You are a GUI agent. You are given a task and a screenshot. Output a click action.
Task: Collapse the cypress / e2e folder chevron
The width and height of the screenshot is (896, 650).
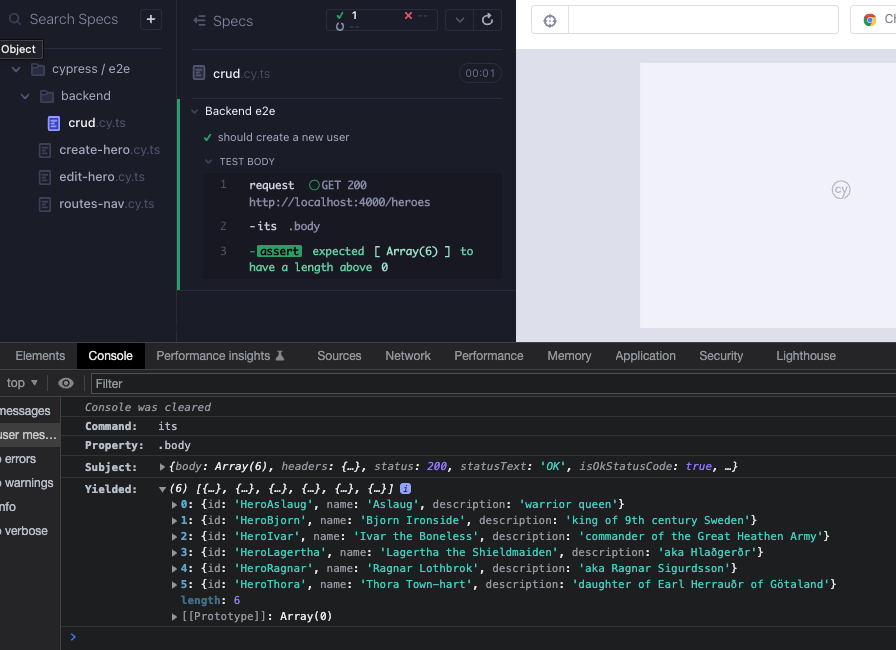tap(16, 69)
